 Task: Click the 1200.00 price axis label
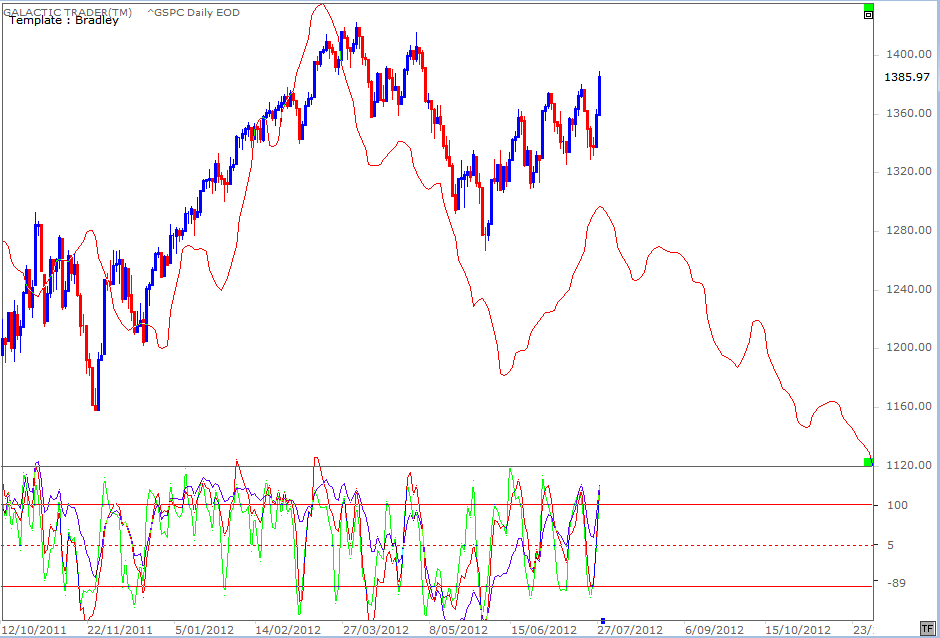(x=911, y=348)
